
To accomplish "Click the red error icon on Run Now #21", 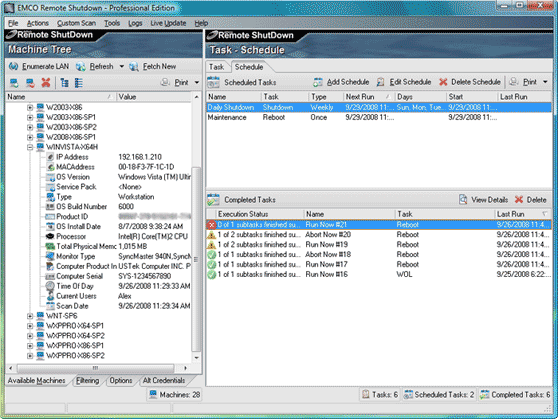I will [x=212, y=225].
